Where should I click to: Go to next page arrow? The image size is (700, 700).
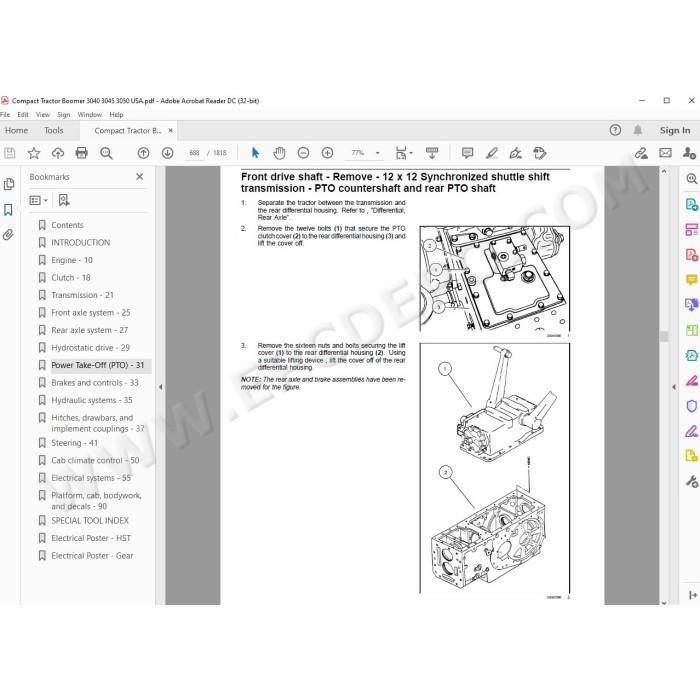pyautogui.click(x=167, y=153)
